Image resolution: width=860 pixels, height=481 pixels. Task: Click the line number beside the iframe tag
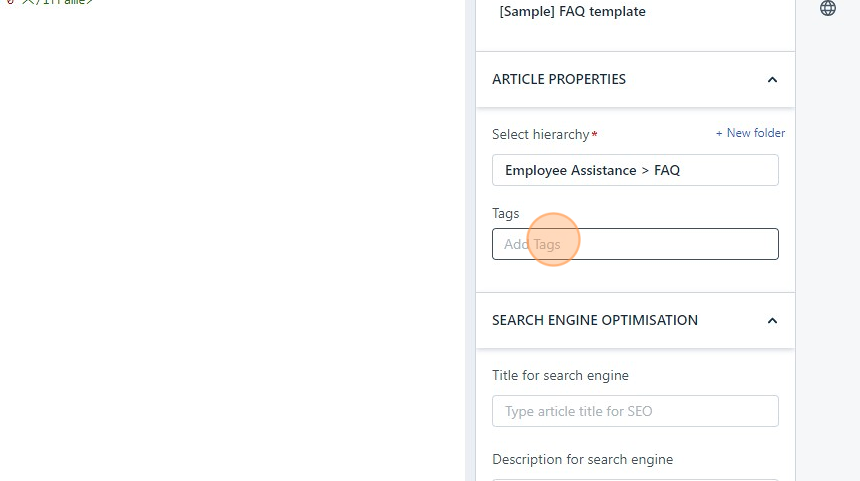coord(8,2)
